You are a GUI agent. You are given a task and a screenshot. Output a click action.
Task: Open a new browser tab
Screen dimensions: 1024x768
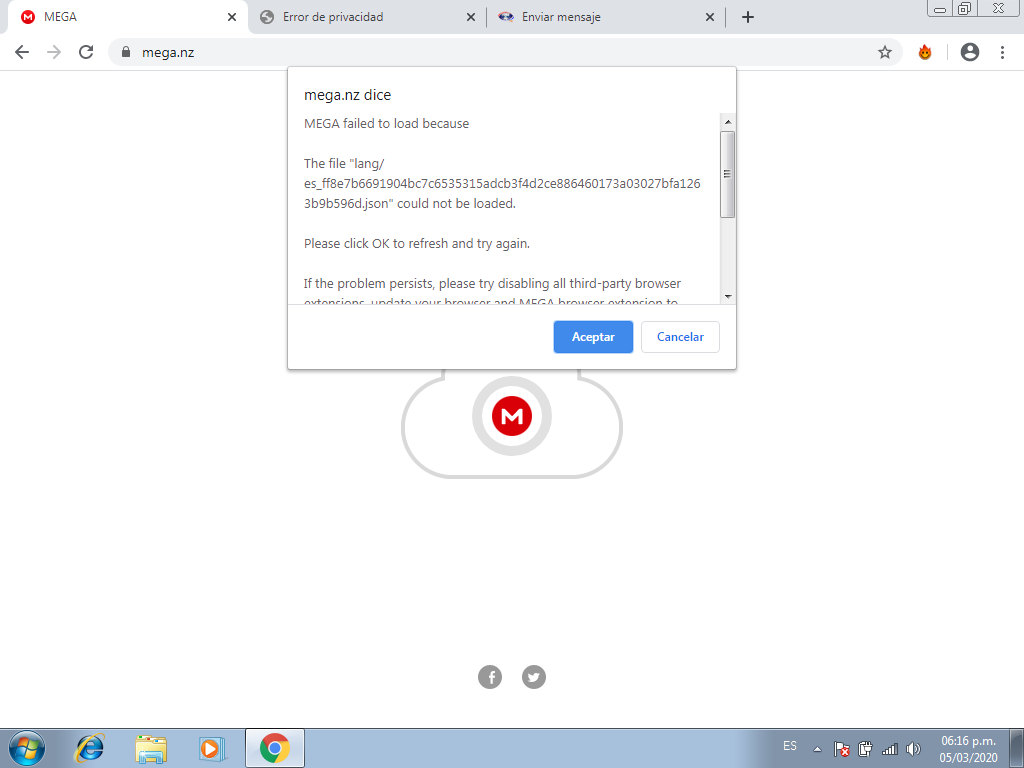[x=748, y=18]
